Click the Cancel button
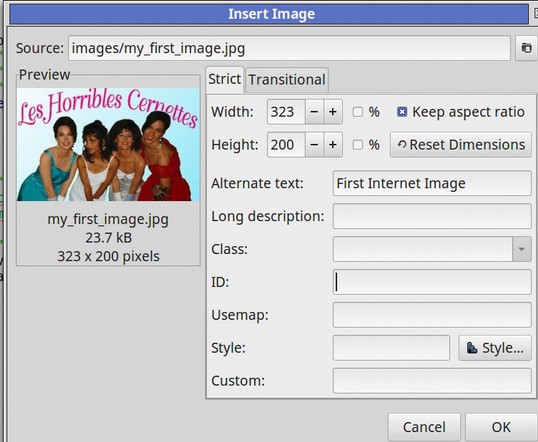The width and height of the screenshot is (538, 442). (424, 427)
